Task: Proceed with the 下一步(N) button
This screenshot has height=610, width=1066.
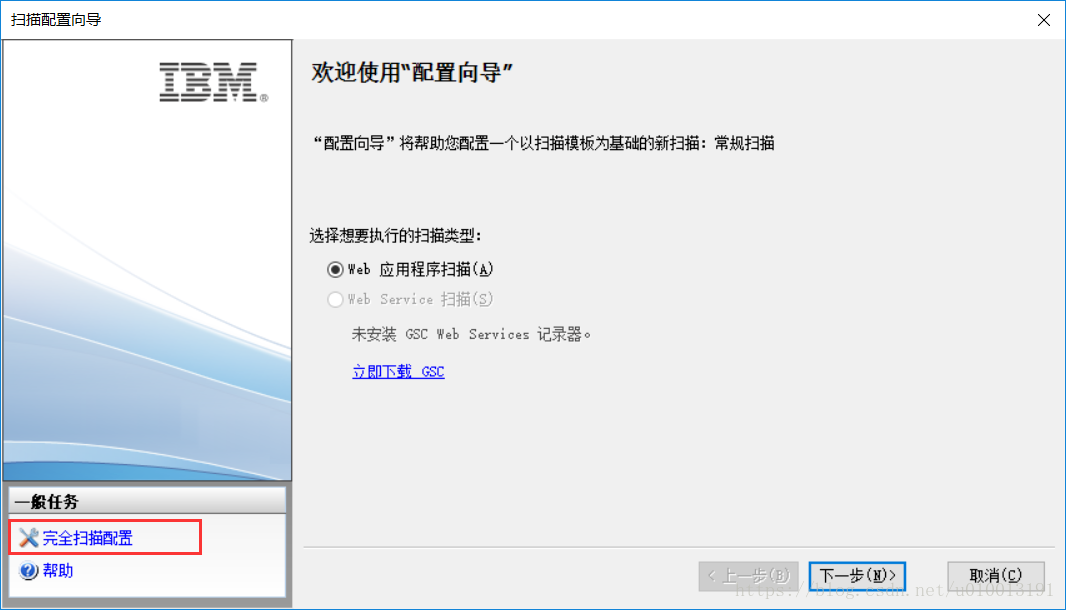Action: coord(857,576)
